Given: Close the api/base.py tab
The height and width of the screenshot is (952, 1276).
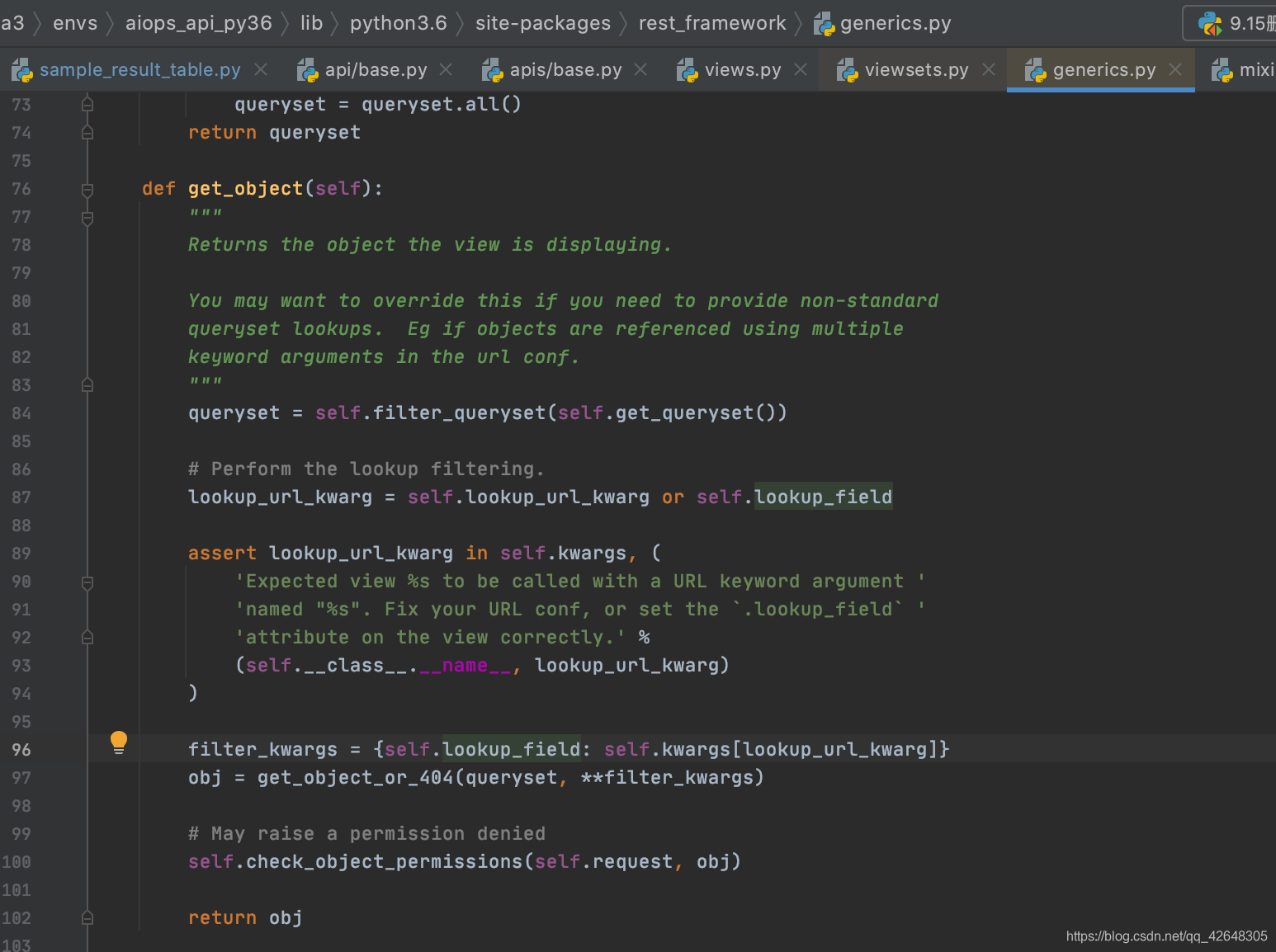Looking at the screenshot, I should pyautogui.click(x=446, y=70).
